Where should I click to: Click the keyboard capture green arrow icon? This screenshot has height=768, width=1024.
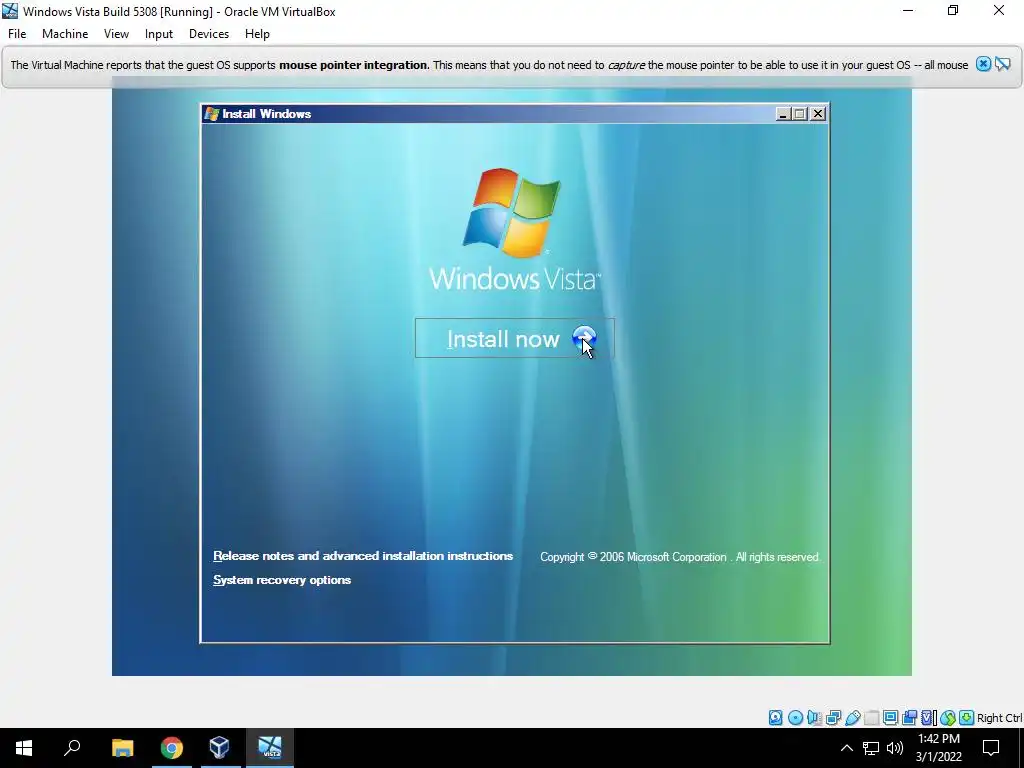tap(967, 718)
